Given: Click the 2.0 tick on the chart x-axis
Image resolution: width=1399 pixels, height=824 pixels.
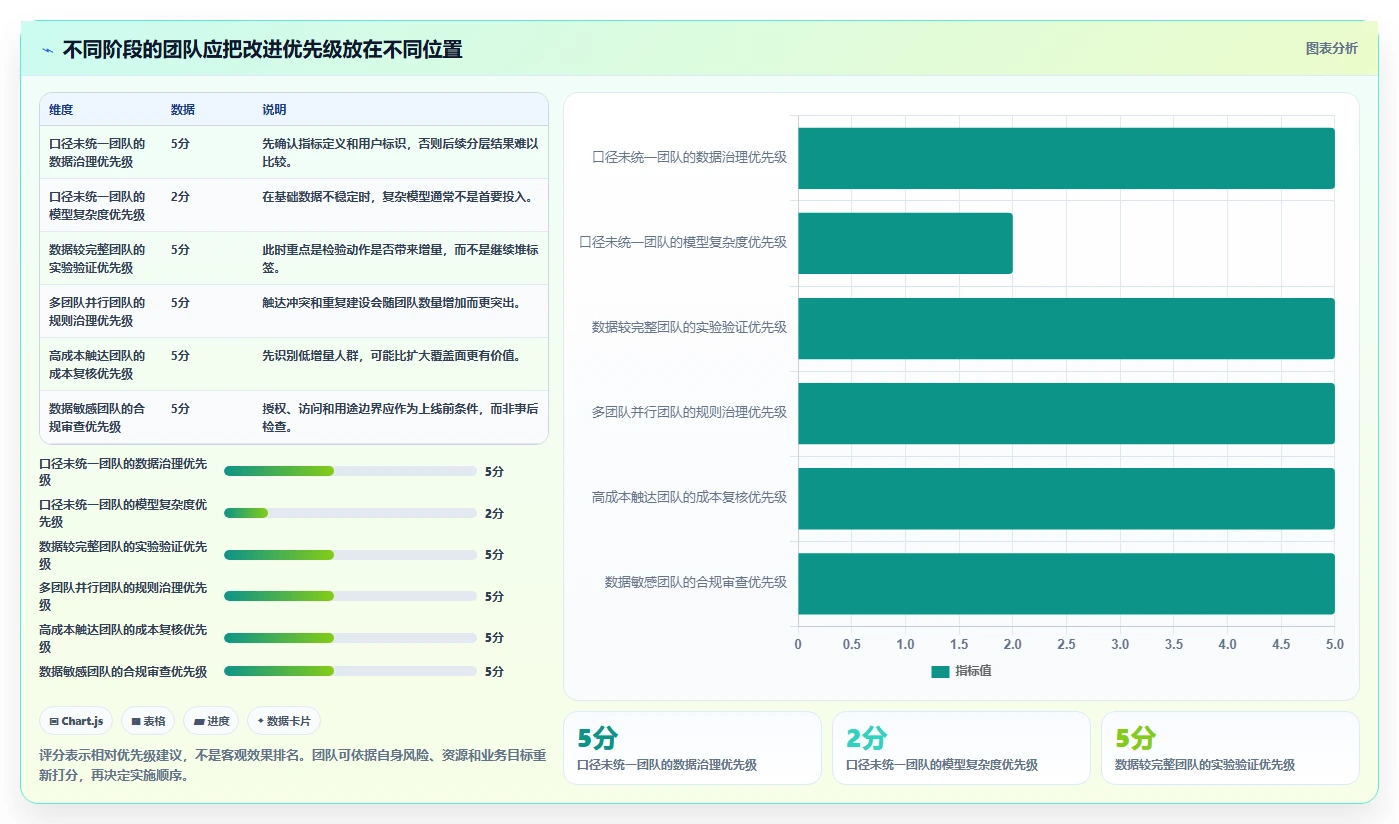Looking at the screenshot, I should click(1012, 645).
